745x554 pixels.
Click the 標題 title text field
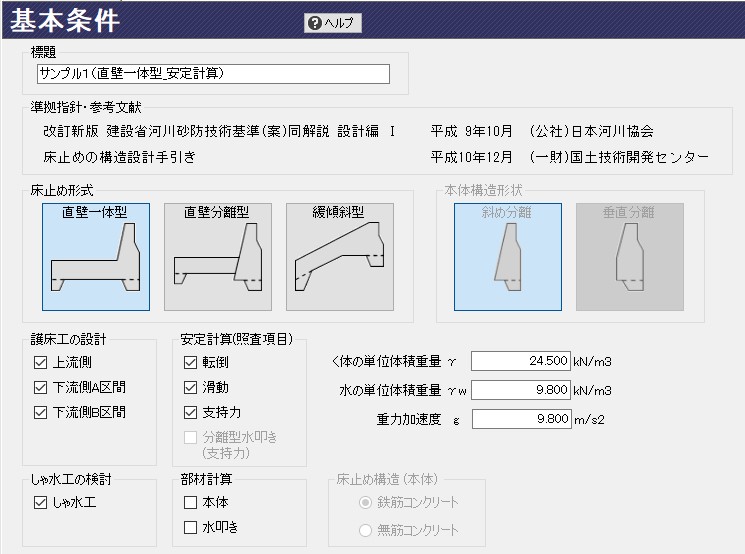(x=212, y=74)
